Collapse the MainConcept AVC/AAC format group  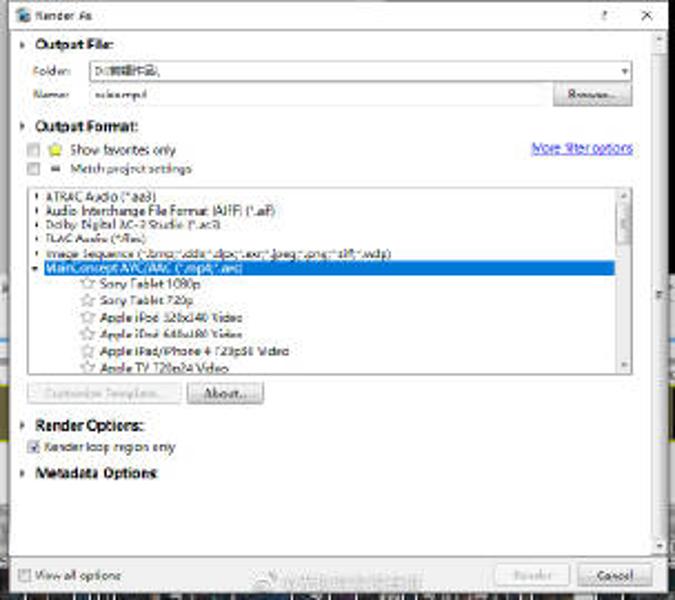[36, 268]
